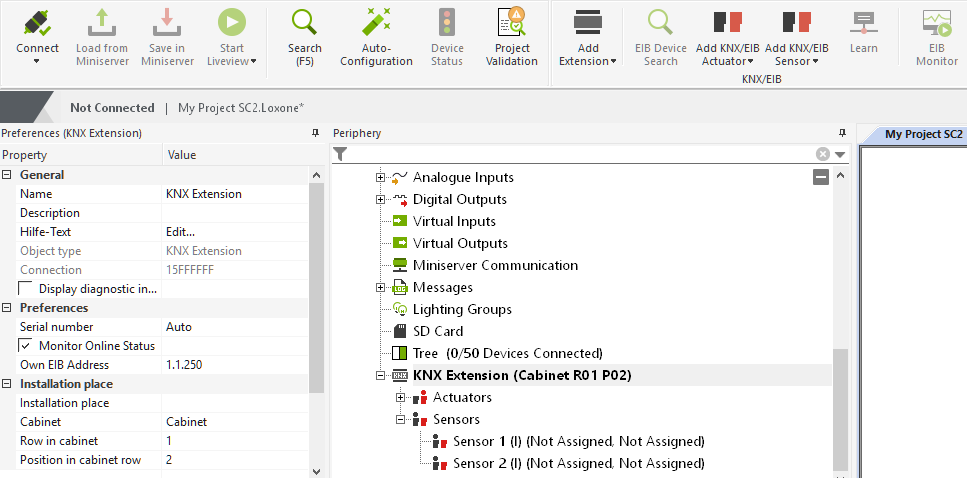The image size is (967, 478).
Task: Click the Connect plug icon
Action: point(37,23)
